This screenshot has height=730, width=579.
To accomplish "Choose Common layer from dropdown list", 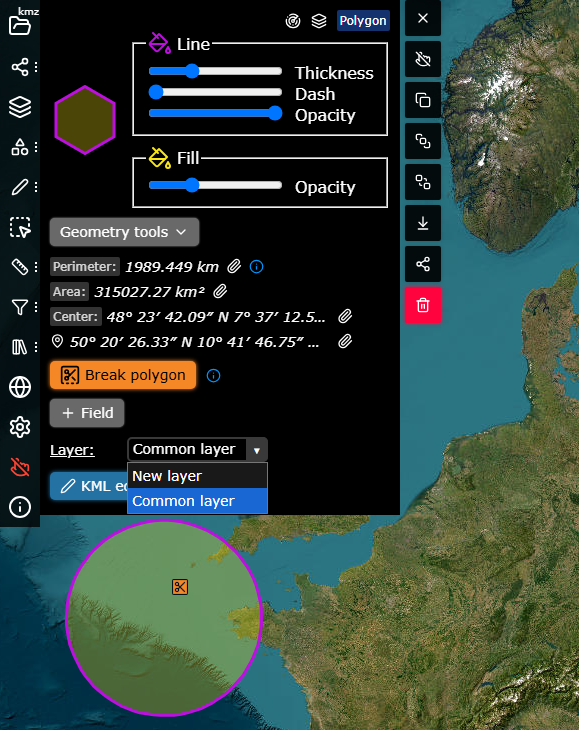I will pos(197,501).
